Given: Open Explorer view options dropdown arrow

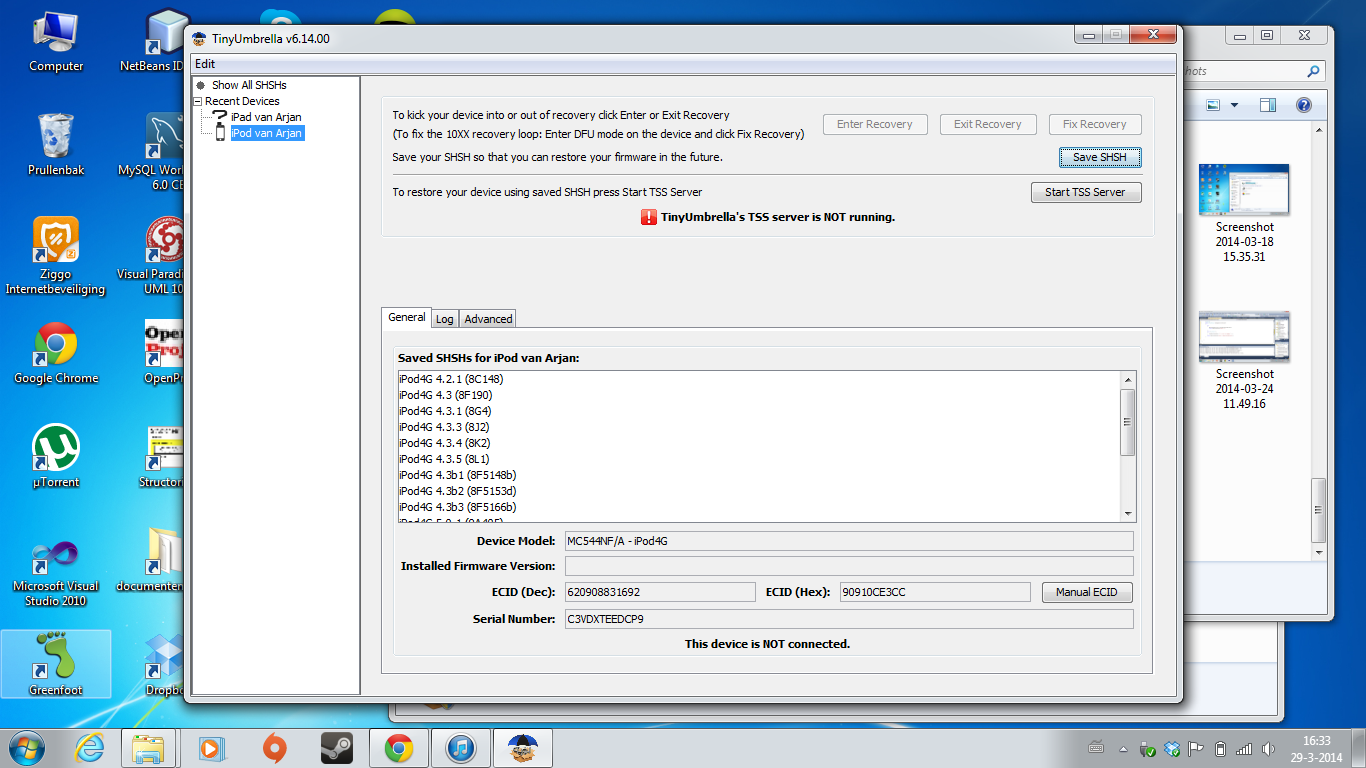Looking at the screenshot, I should coord(1234,105).
